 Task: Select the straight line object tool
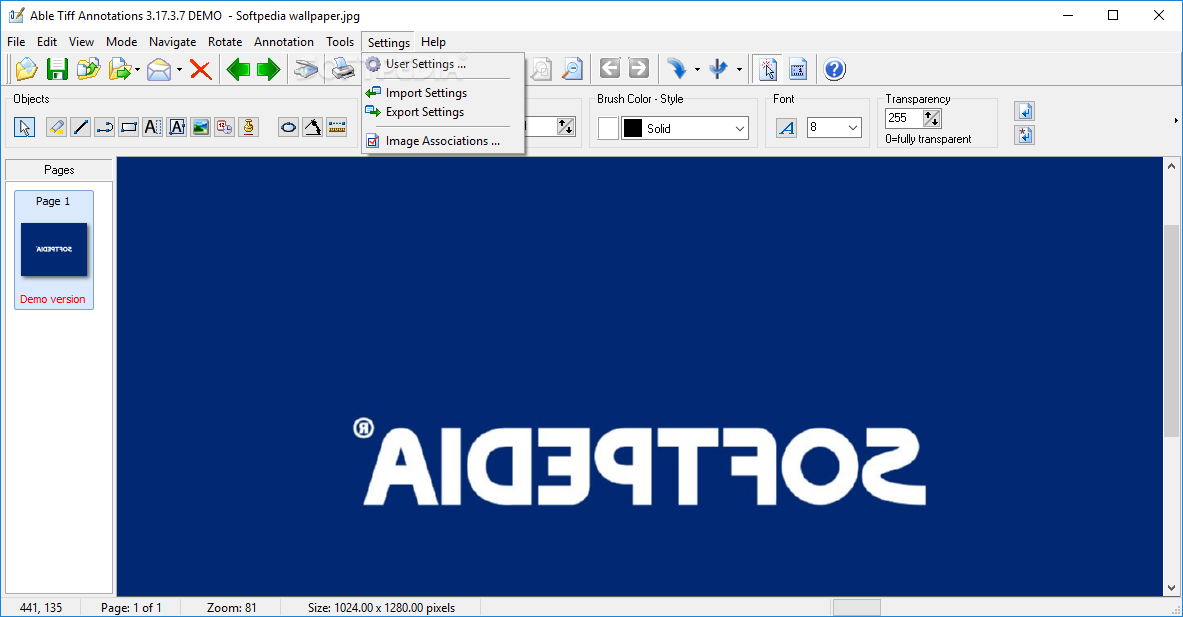tap(81, 127)
